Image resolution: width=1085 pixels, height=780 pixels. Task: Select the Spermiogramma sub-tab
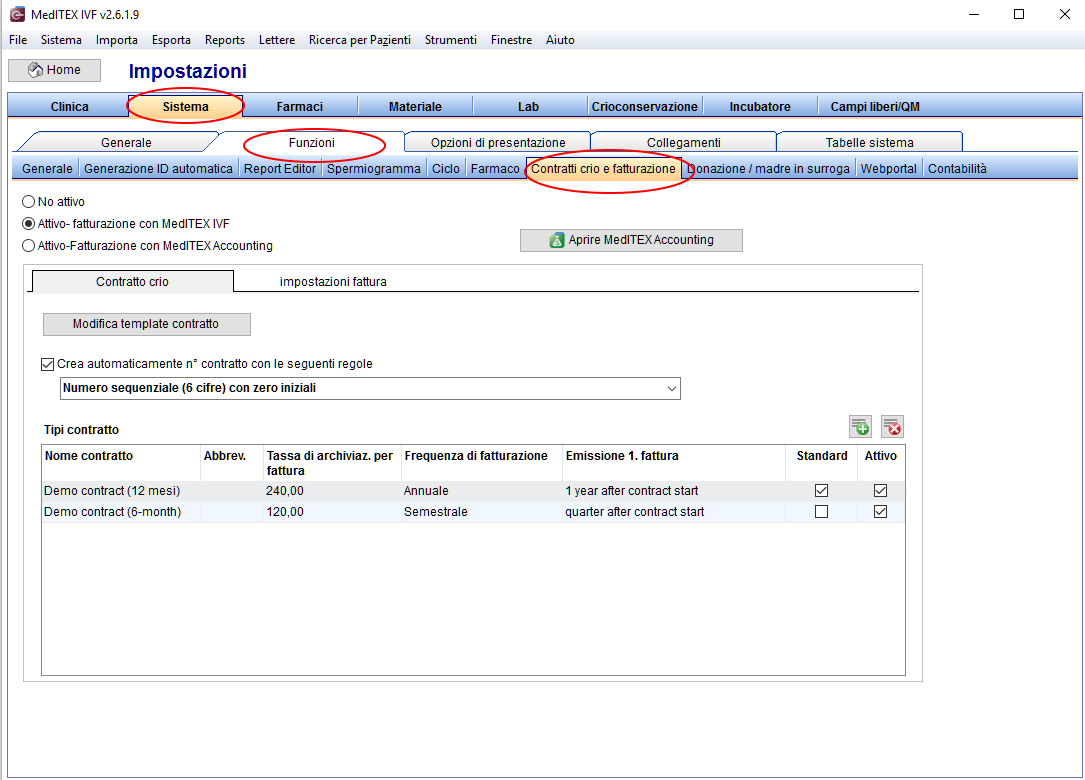click(374, 169)
